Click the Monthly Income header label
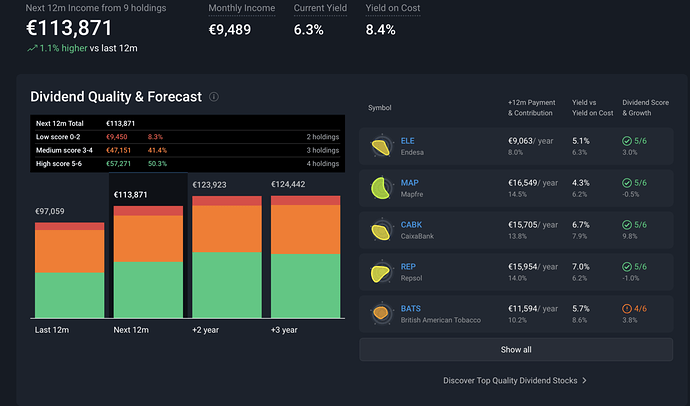 tap(242, 8)
